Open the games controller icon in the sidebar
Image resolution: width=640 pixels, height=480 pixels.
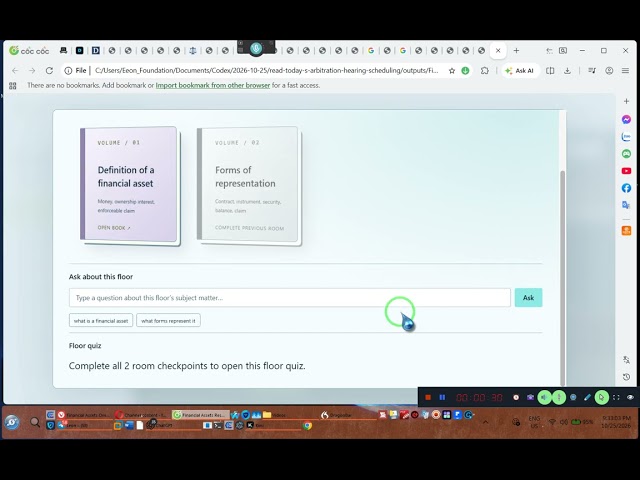(x=626, y=153)
